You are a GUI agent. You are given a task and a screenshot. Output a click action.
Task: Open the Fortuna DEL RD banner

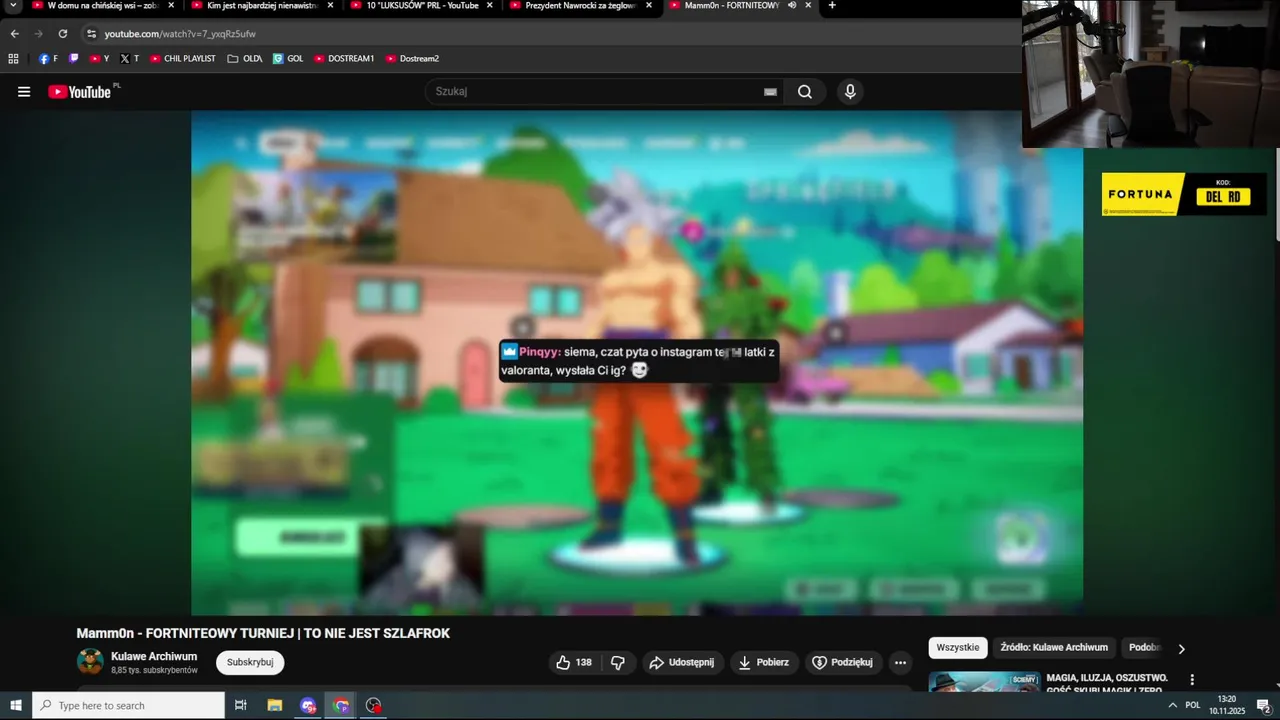pyautogui.click(x=1184, y=194)
